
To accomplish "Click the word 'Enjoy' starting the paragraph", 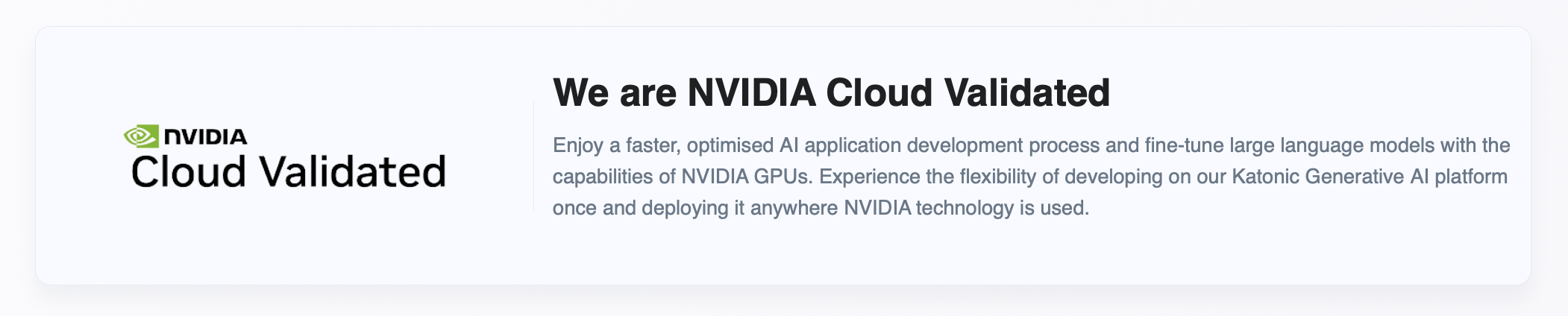I will 577,145.
